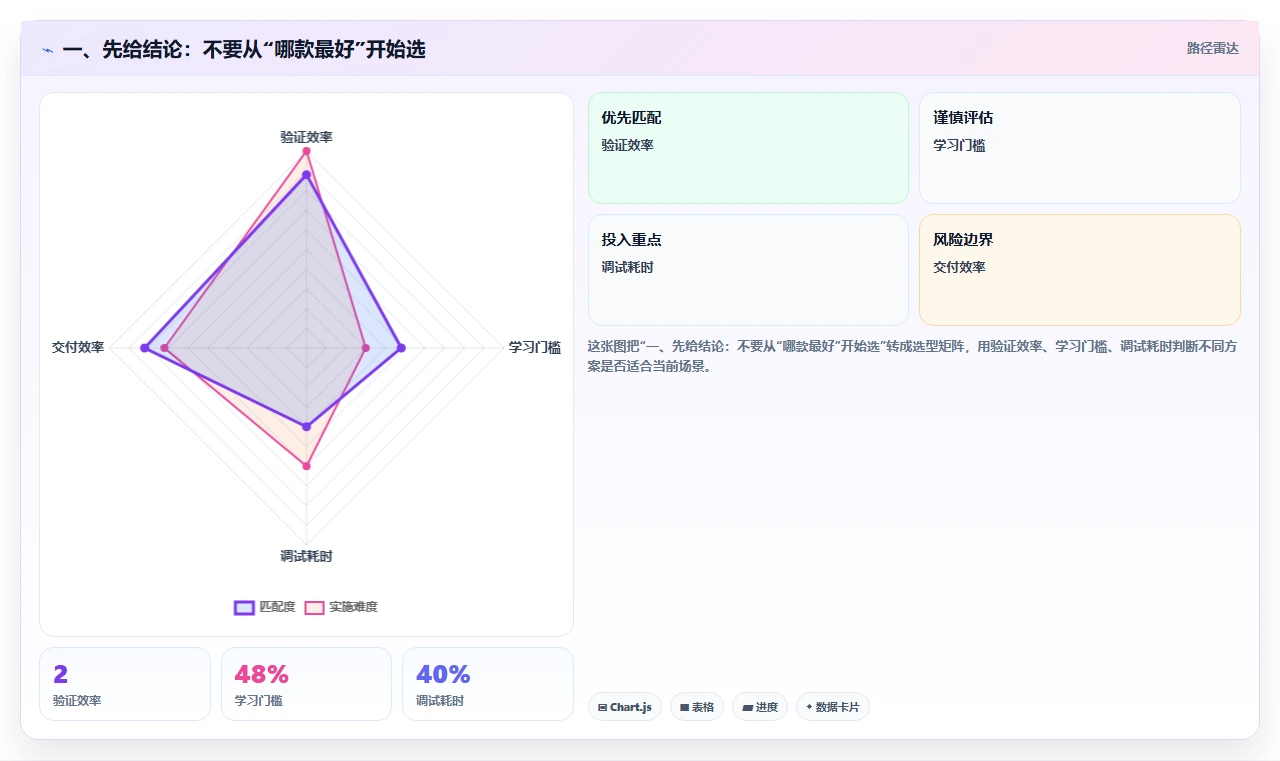Click the 48% stat value
This screenshot has width=1280, height=761.
point(261,674)
